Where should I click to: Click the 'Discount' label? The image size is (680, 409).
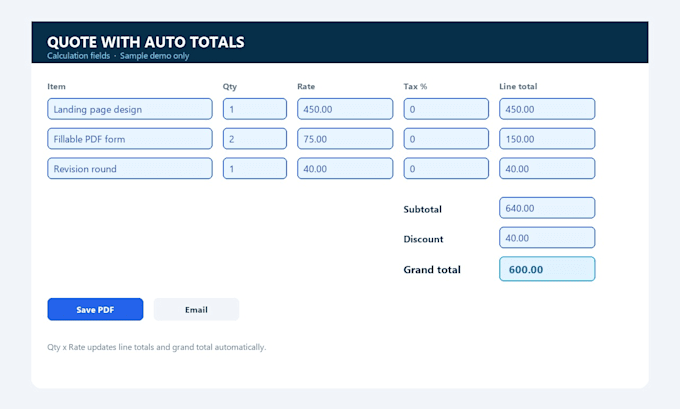(x=423, y=239)
